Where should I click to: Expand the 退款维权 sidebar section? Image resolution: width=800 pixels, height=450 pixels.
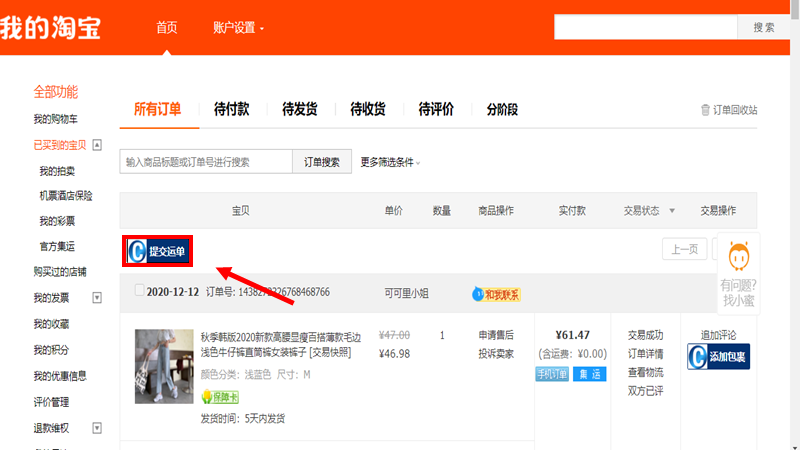(97, 428)
